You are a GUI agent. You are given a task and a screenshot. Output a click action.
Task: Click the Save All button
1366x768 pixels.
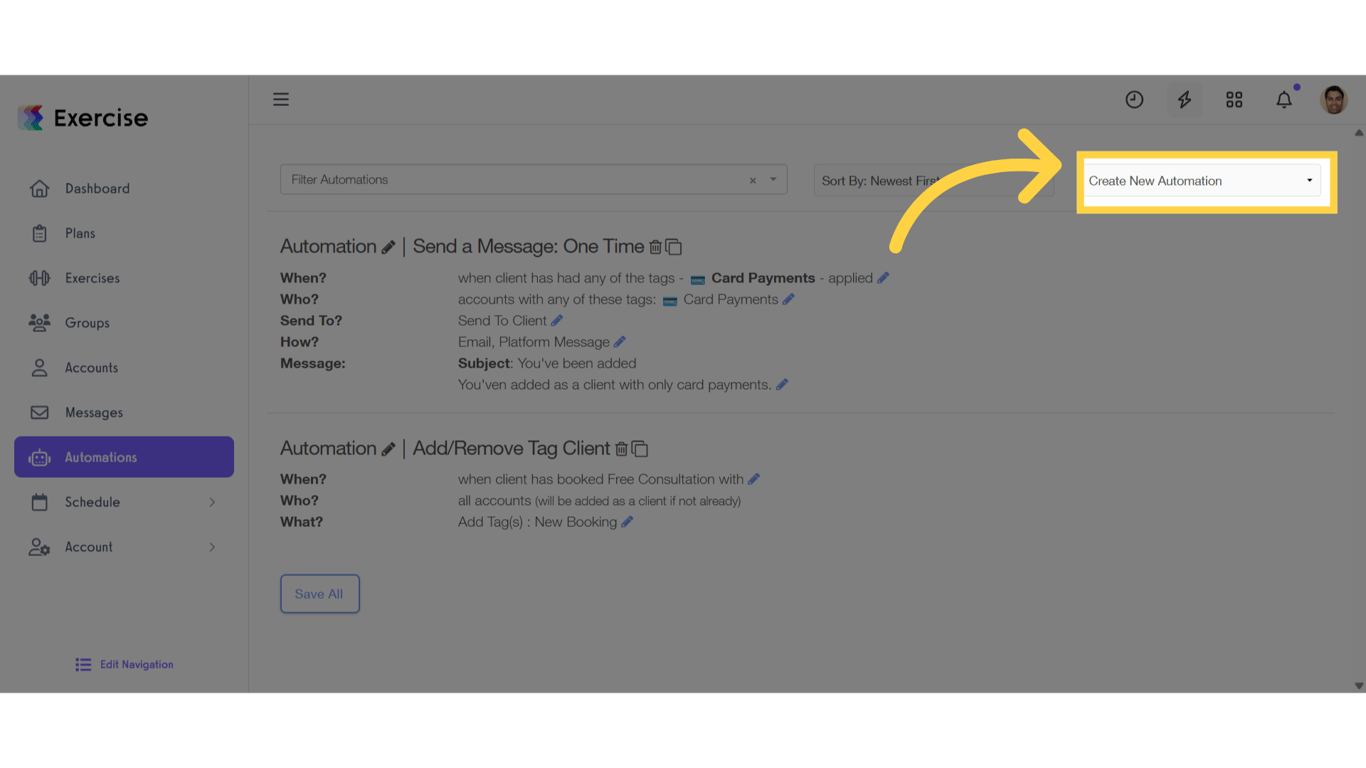coord(320,593)
